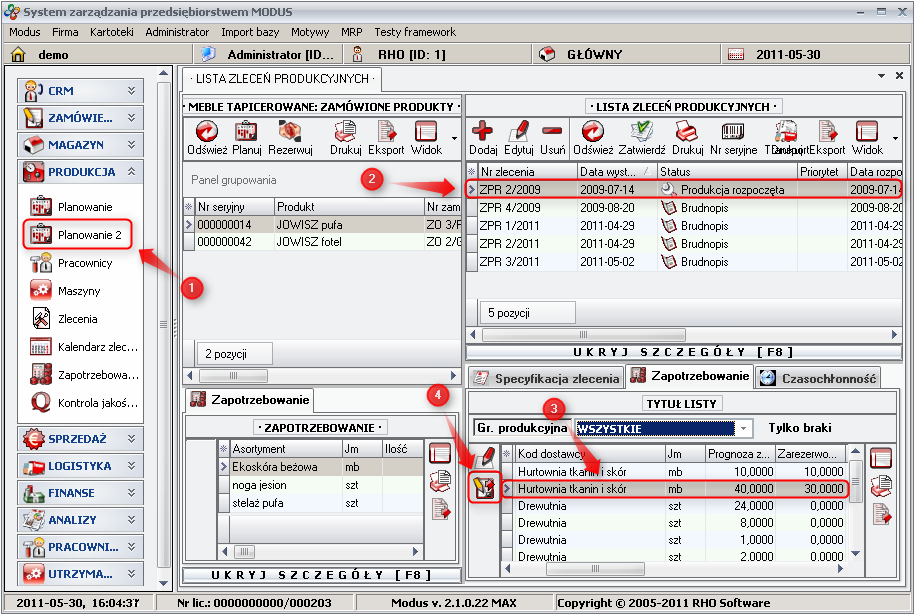Click the Rezerwuj icon
The width and height of the screenshot is (915, 615).
point(290,132)
